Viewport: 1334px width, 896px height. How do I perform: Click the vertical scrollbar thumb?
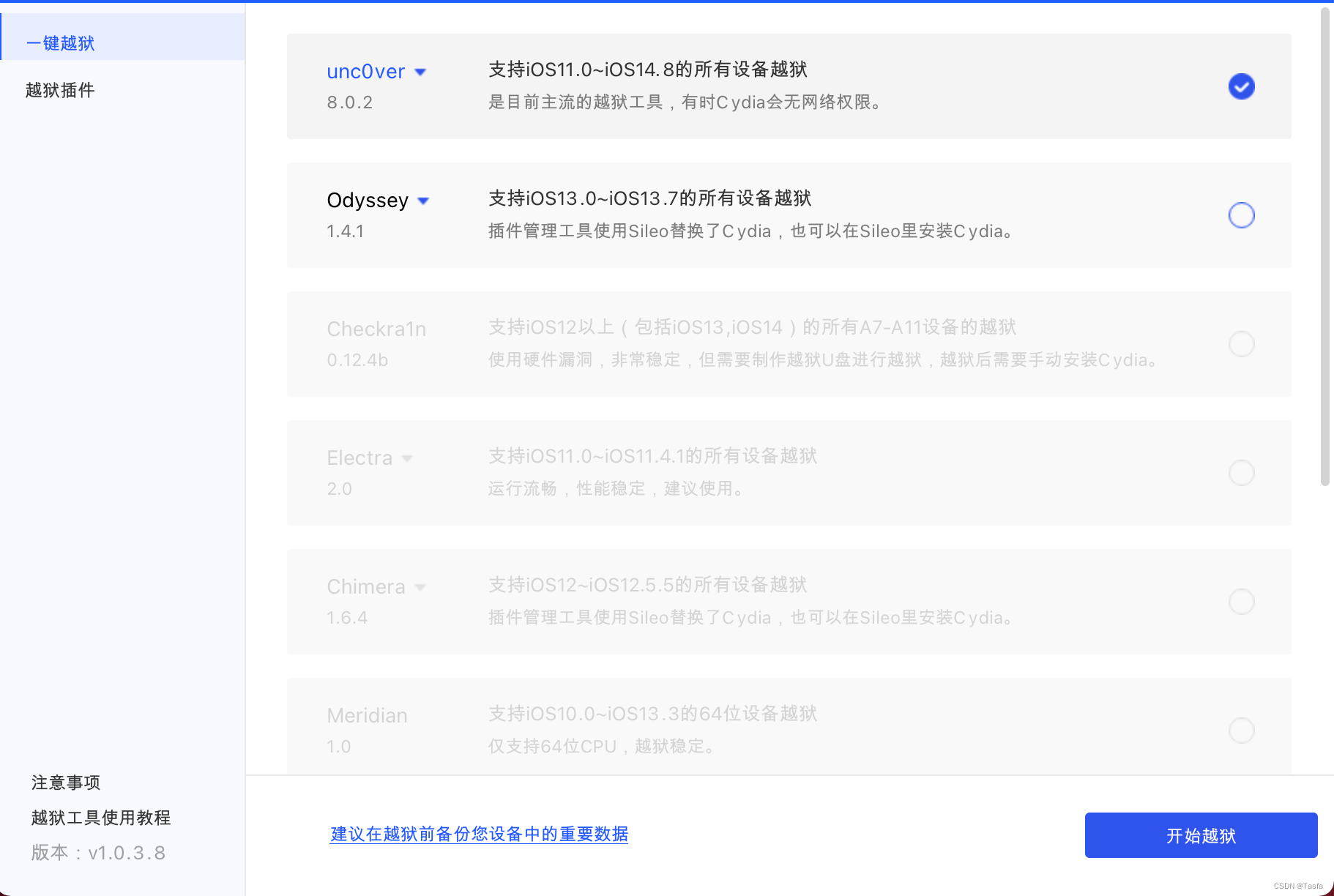click(1324, 247)
